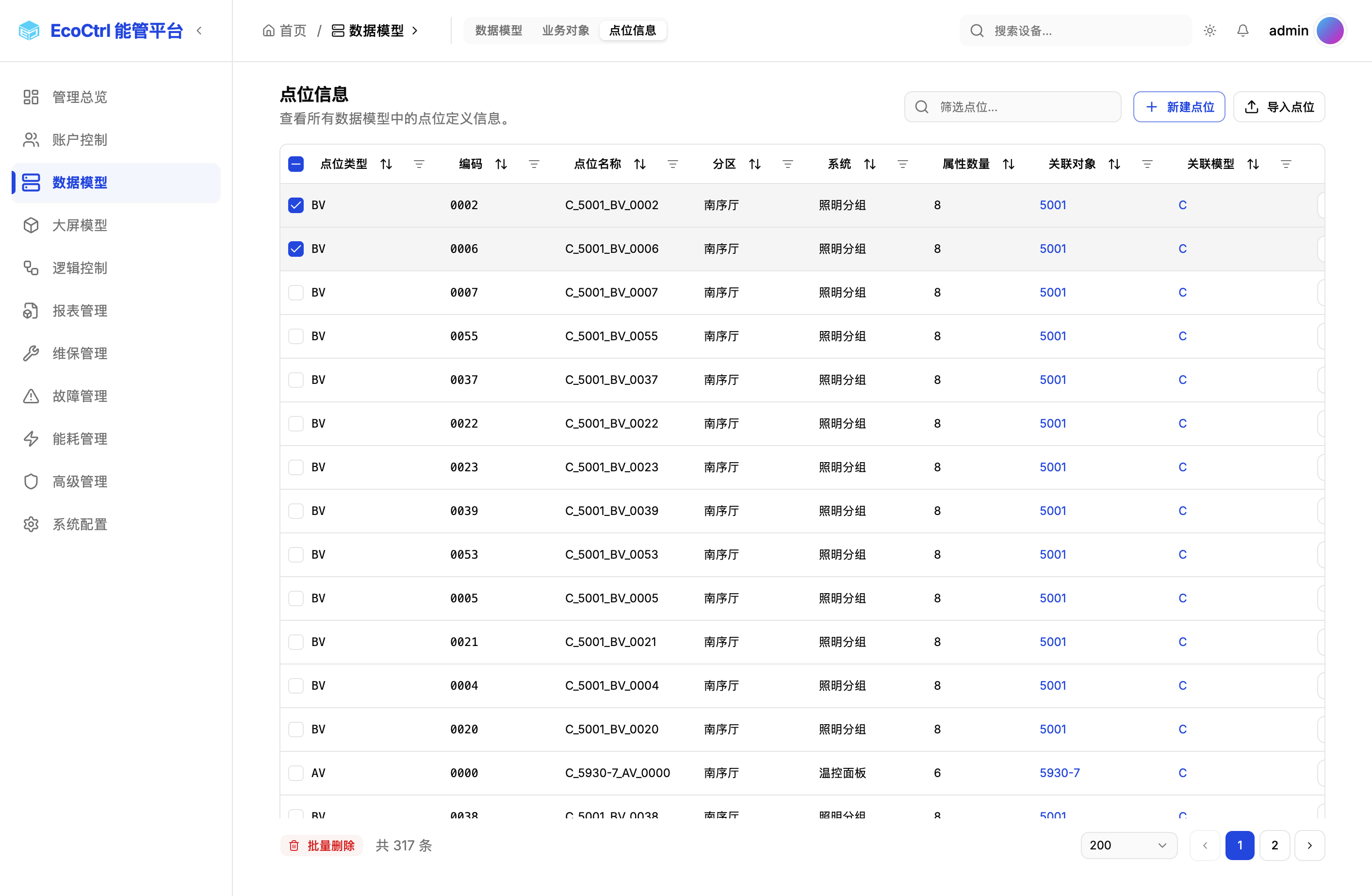Open 5001 link in row 0002
The image size is (1372, 896).
pos(1053,205)
